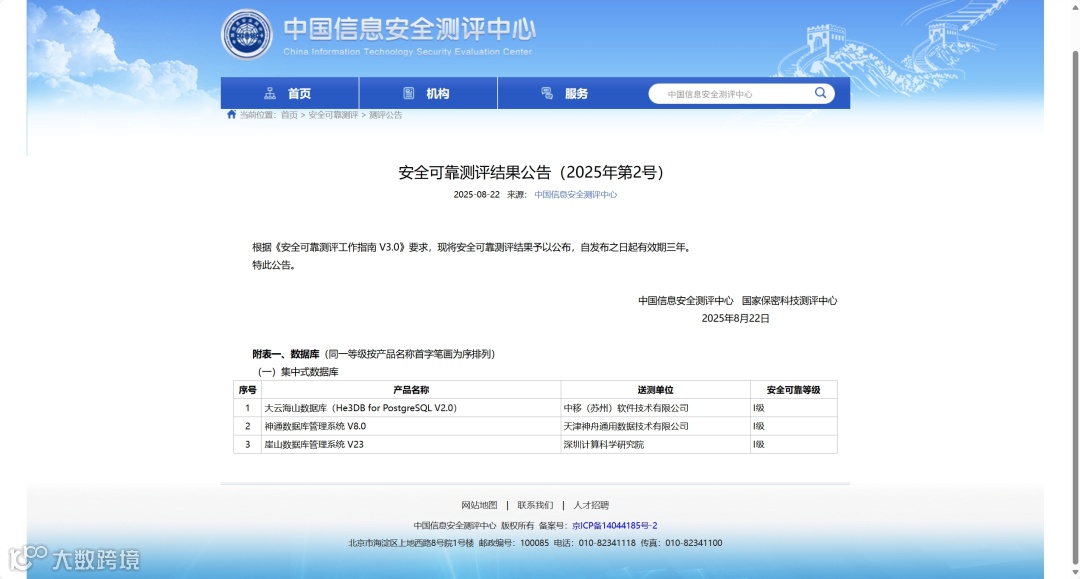Click the 送测单位 column header
1080x579 pixels.
(656, 390)
